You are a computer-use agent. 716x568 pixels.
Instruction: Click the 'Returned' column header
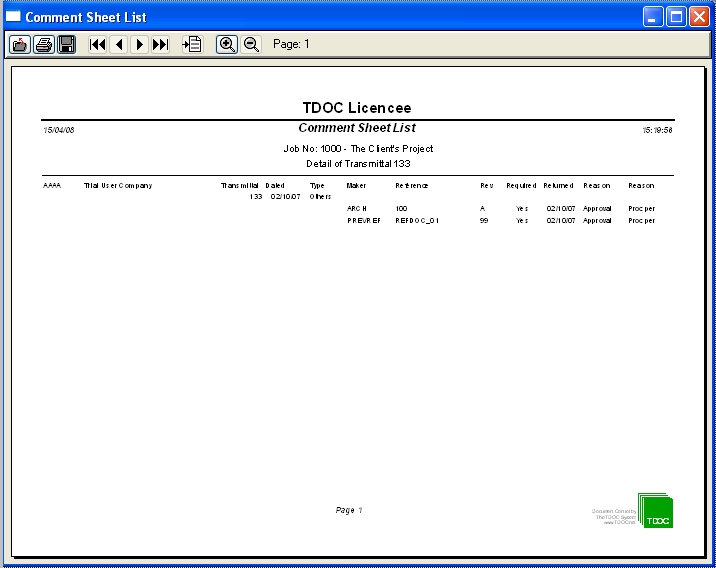pyautogui.click(x=558, y=185)
